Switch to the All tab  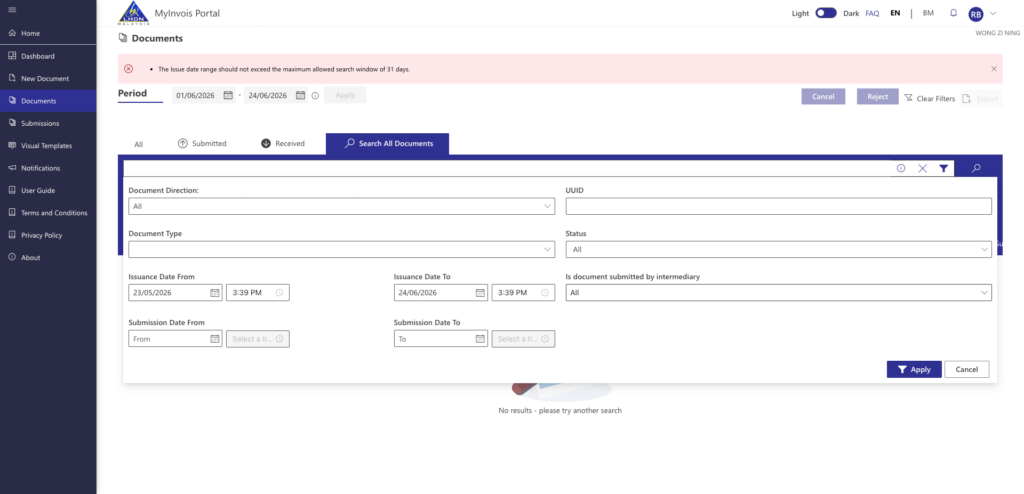[138, 144]
